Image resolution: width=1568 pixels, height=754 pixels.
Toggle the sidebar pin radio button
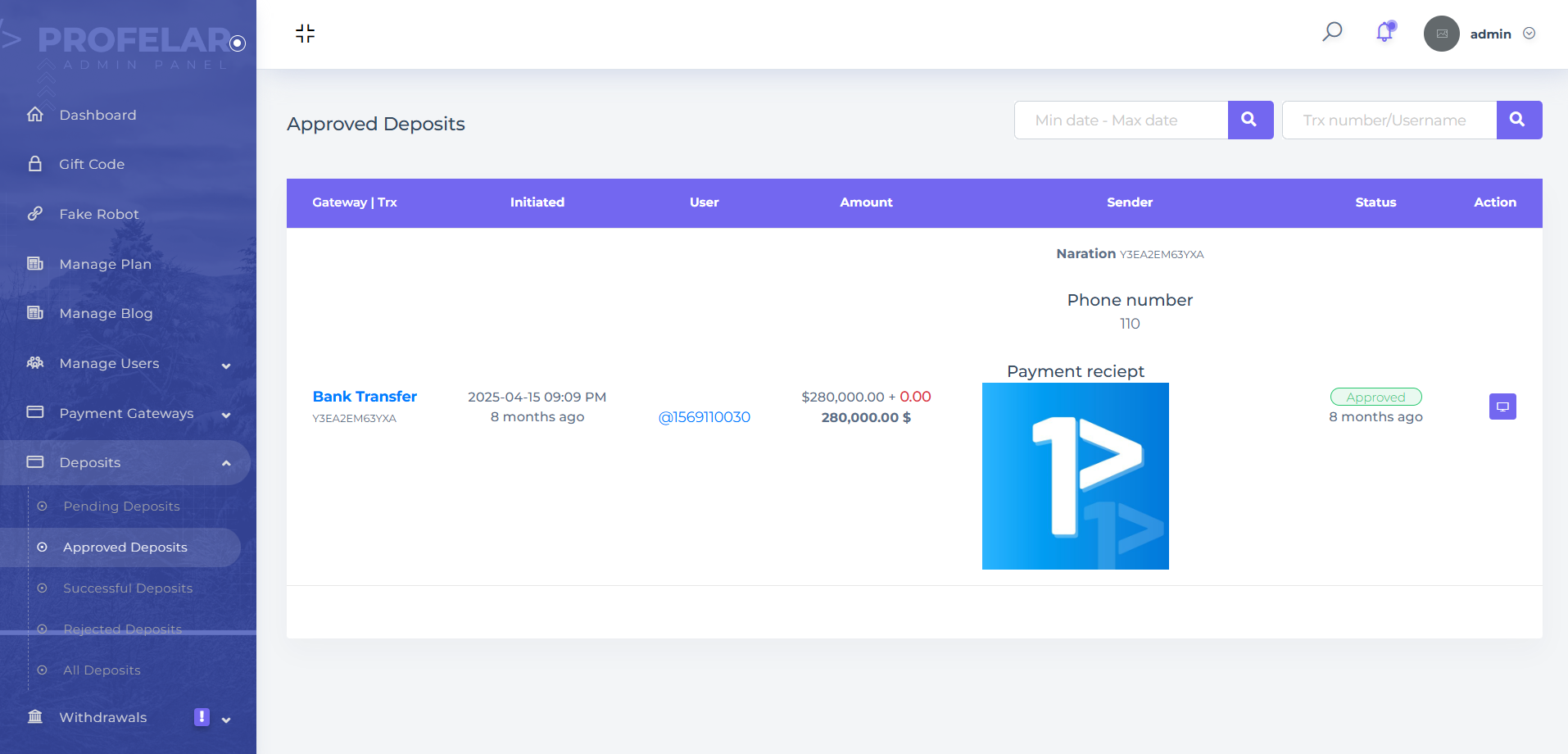pos(238,43)
